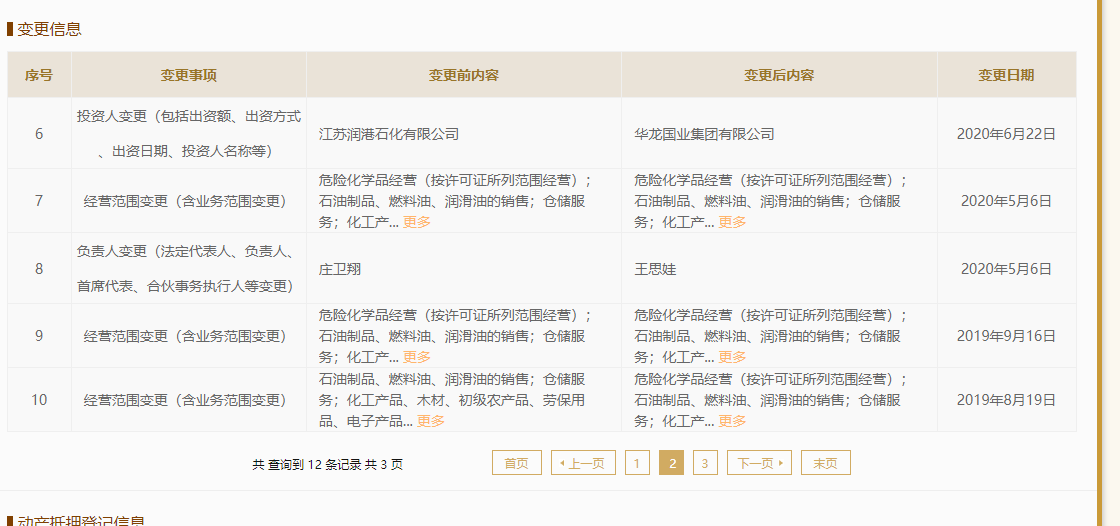Expand 更多 in row 9 before-change content
This screenshot has height=526, width=1120.
[417, 357]
